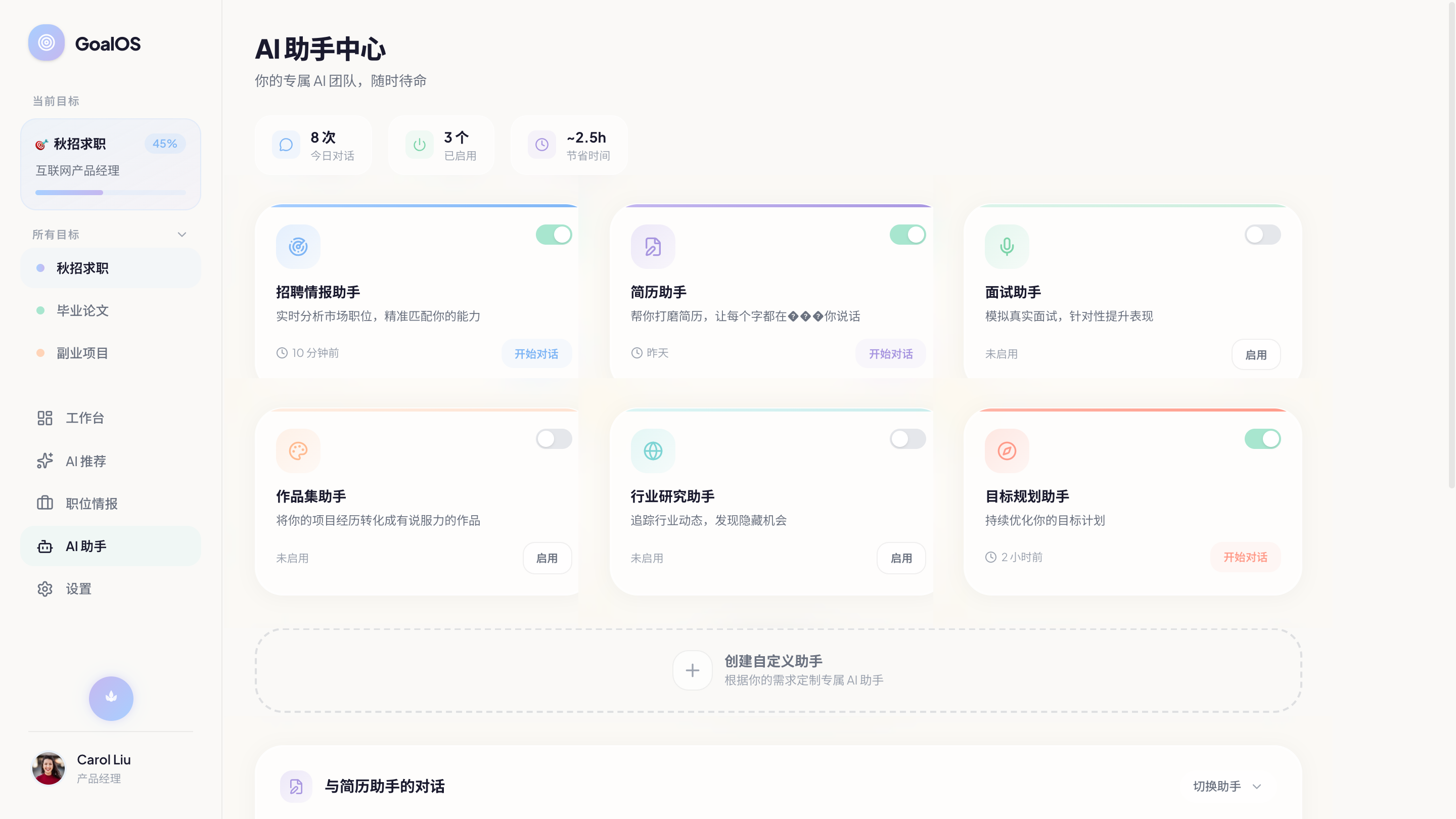The height and width of the screenshot is (819, 1456).
Task: Click the purple dot beside 秋招求职
Action: [40, 268]
